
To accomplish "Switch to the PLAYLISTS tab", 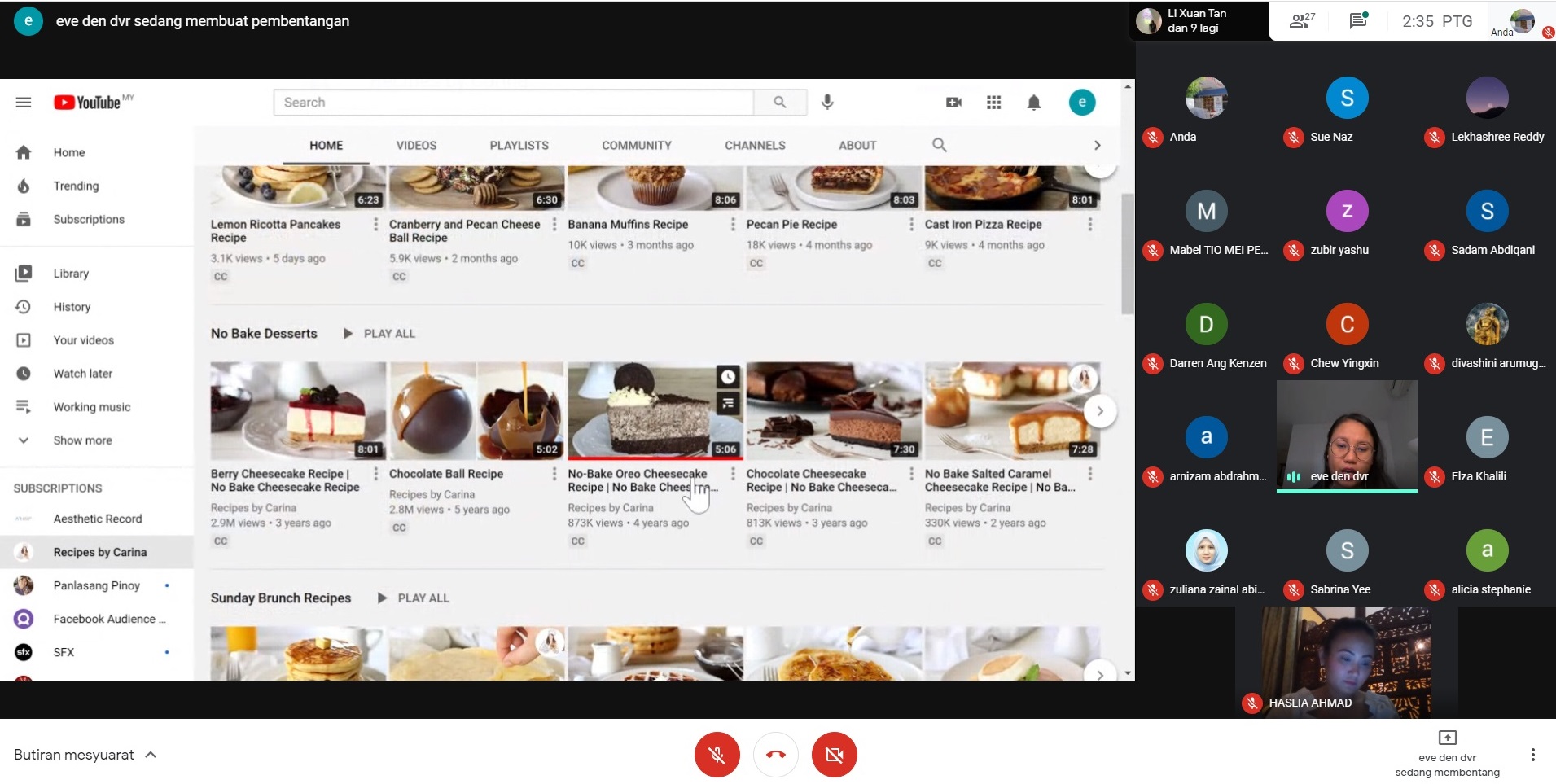I will [x=519, y=146].
